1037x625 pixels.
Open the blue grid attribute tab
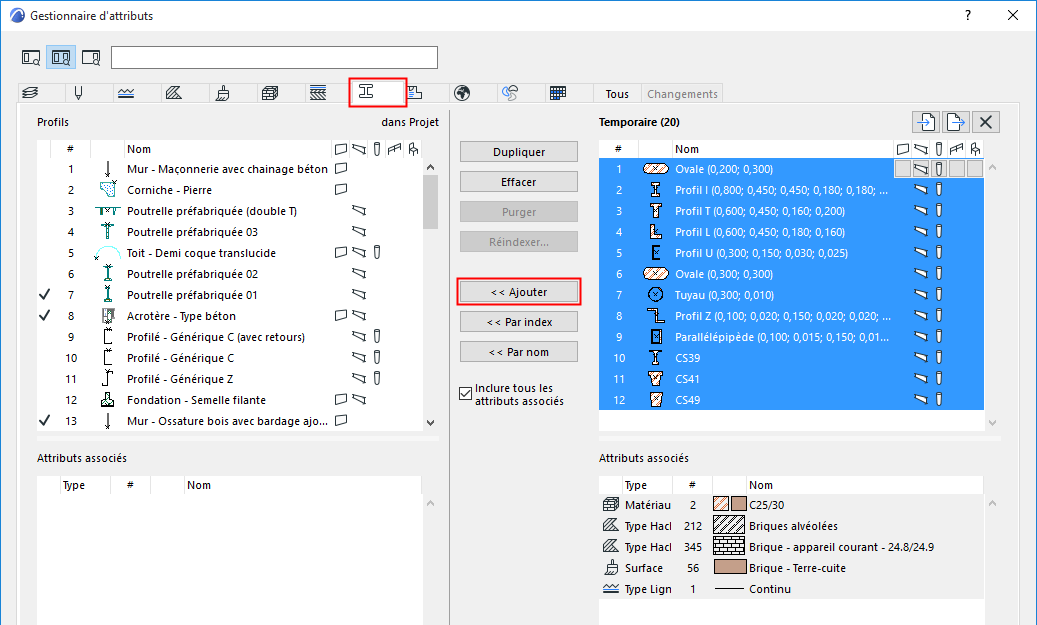558,93
